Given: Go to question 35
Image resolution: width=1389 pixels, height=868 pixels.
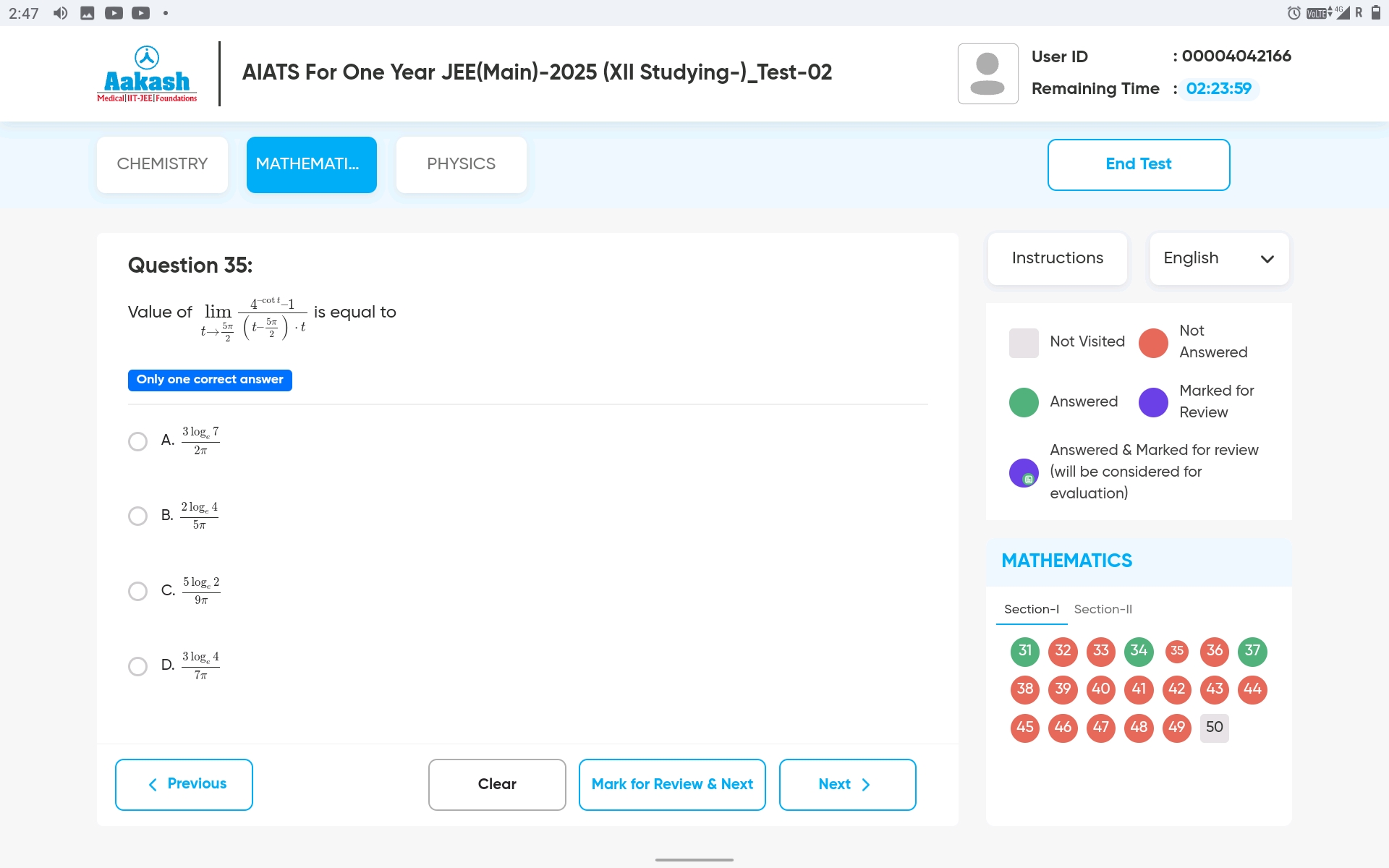Looking at the screenshot, I should pos(1177,651).
